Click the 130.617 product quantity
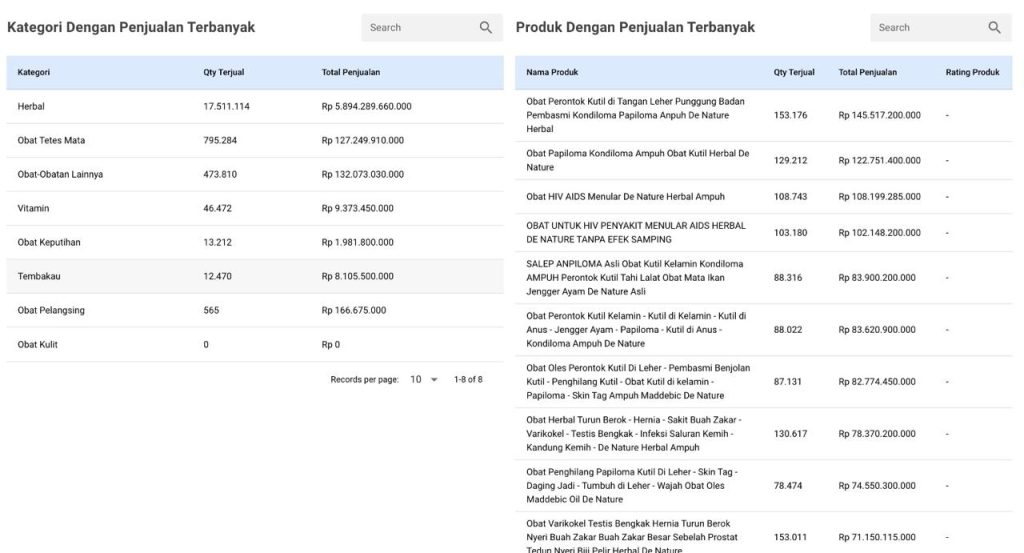 pos(790,434)
